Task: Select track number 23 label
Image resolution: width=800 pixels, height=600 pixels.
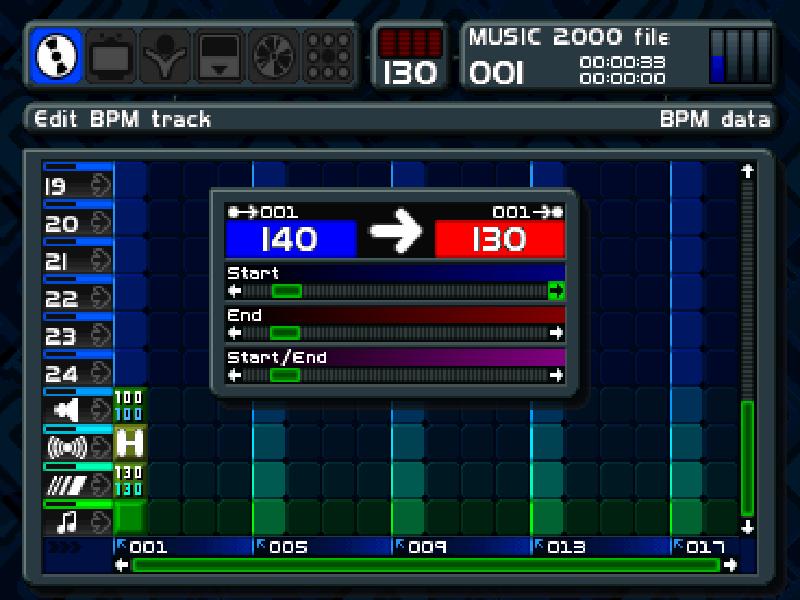Action: click(61, 336)
